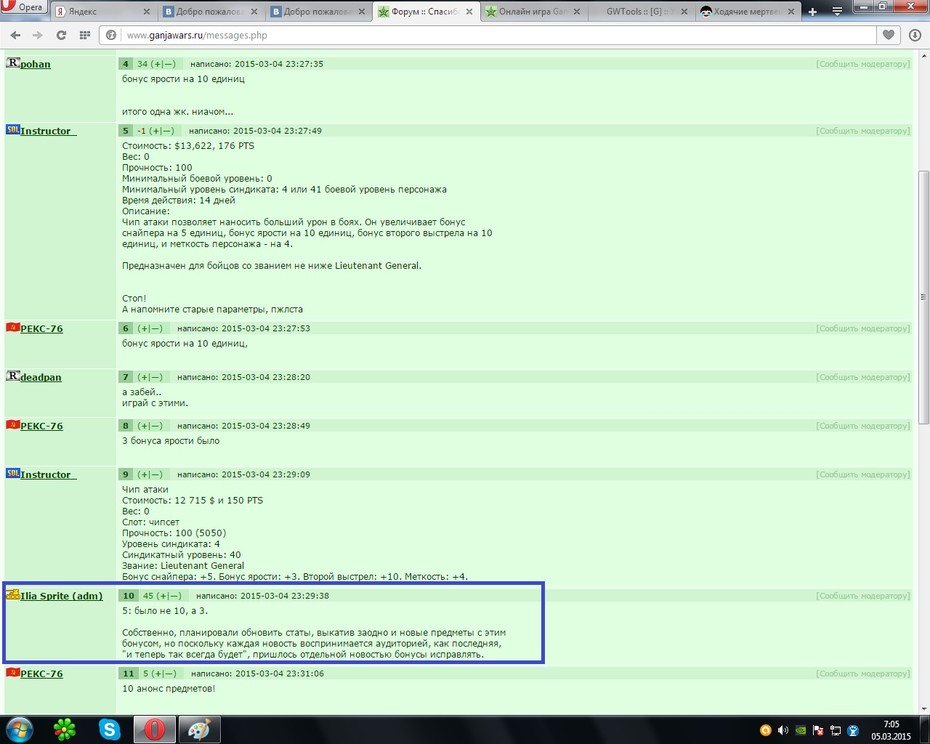Open the site info globe icon in address bar

pyautogui.click(x=111, y=35)
